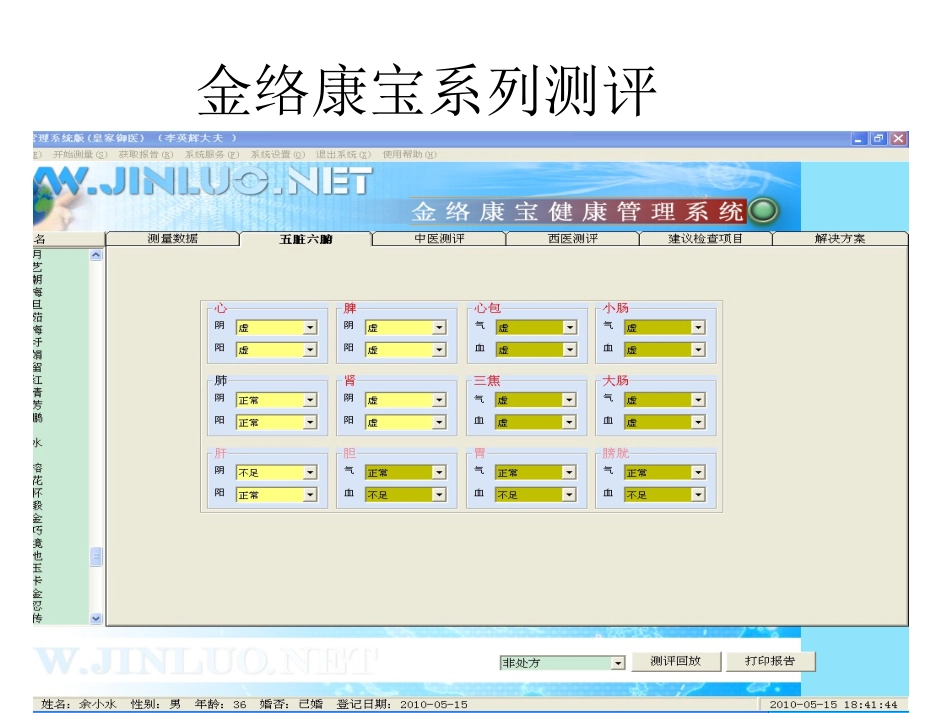Switch to the 测量数据 tab
The image size is (950, 713).
click(x=173, y=239)
